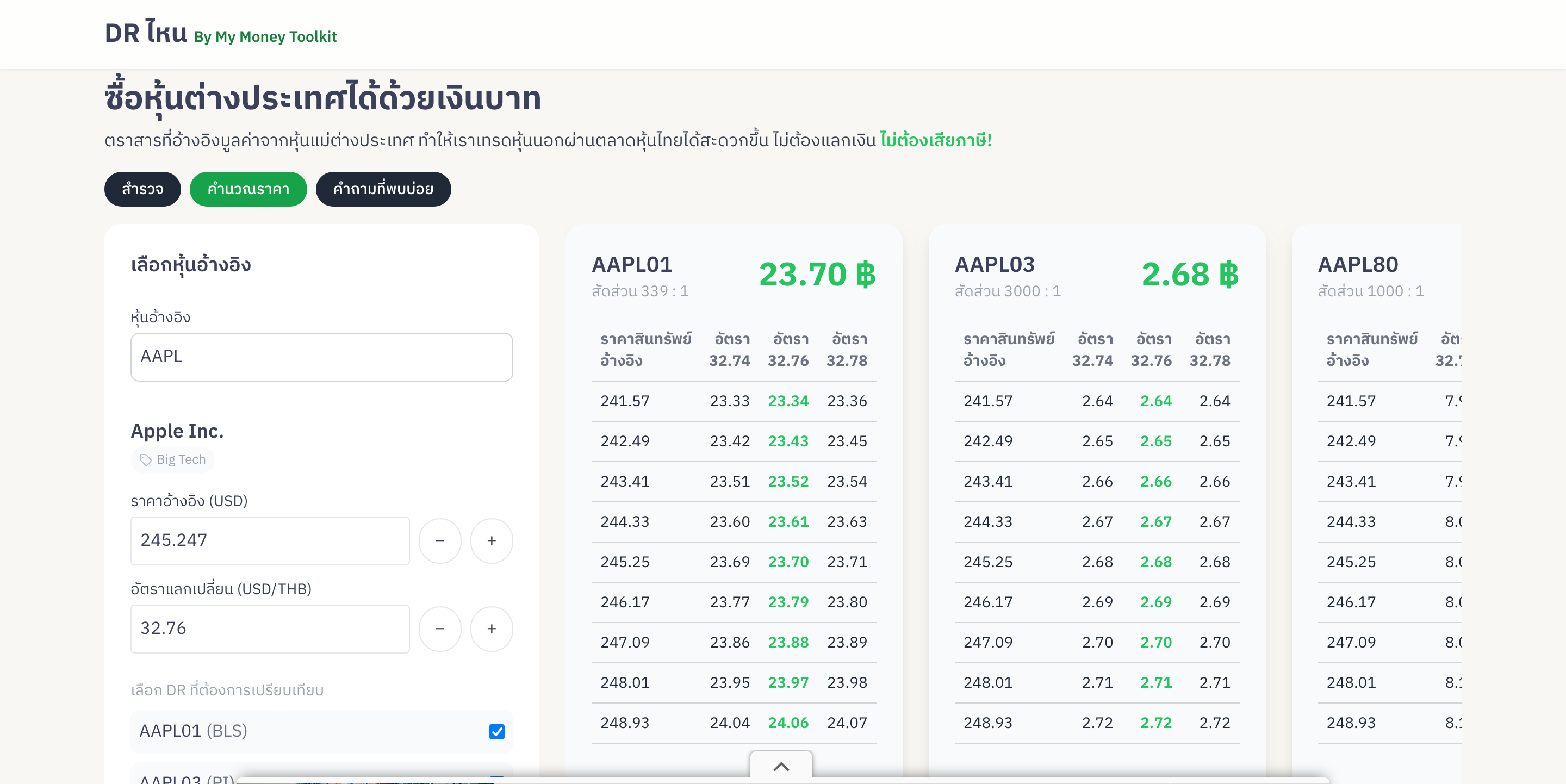Click the Big Tech tag icon
The width and height of the screenshot is (1566, 784).
145,459
